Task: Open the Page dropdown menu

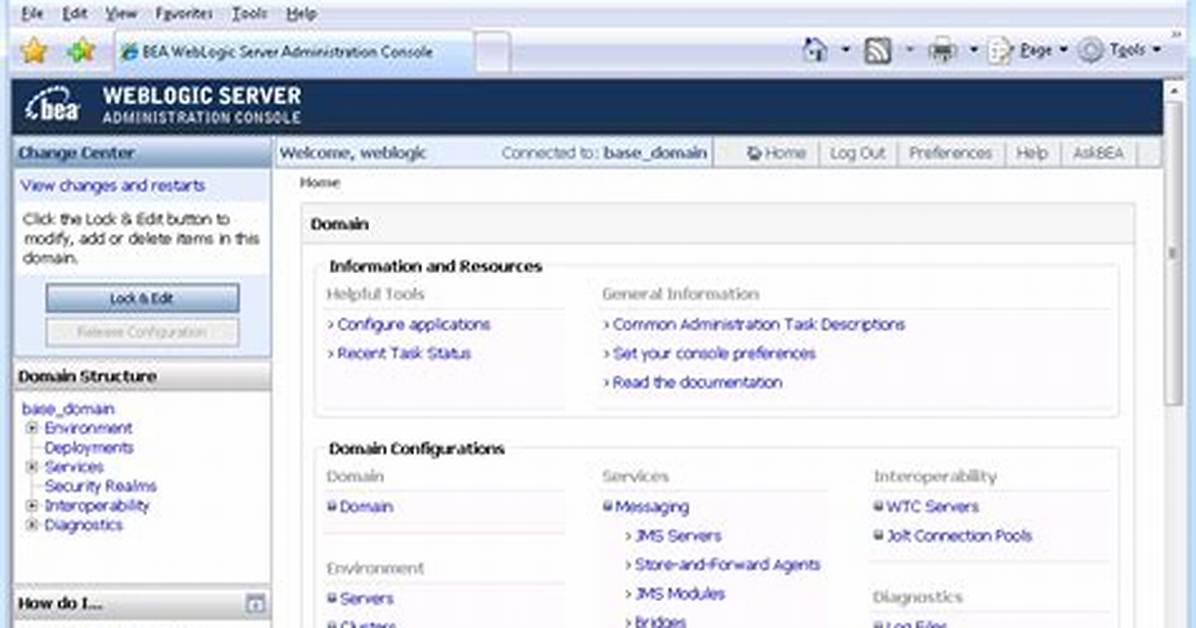Action: coord(1028,50)
